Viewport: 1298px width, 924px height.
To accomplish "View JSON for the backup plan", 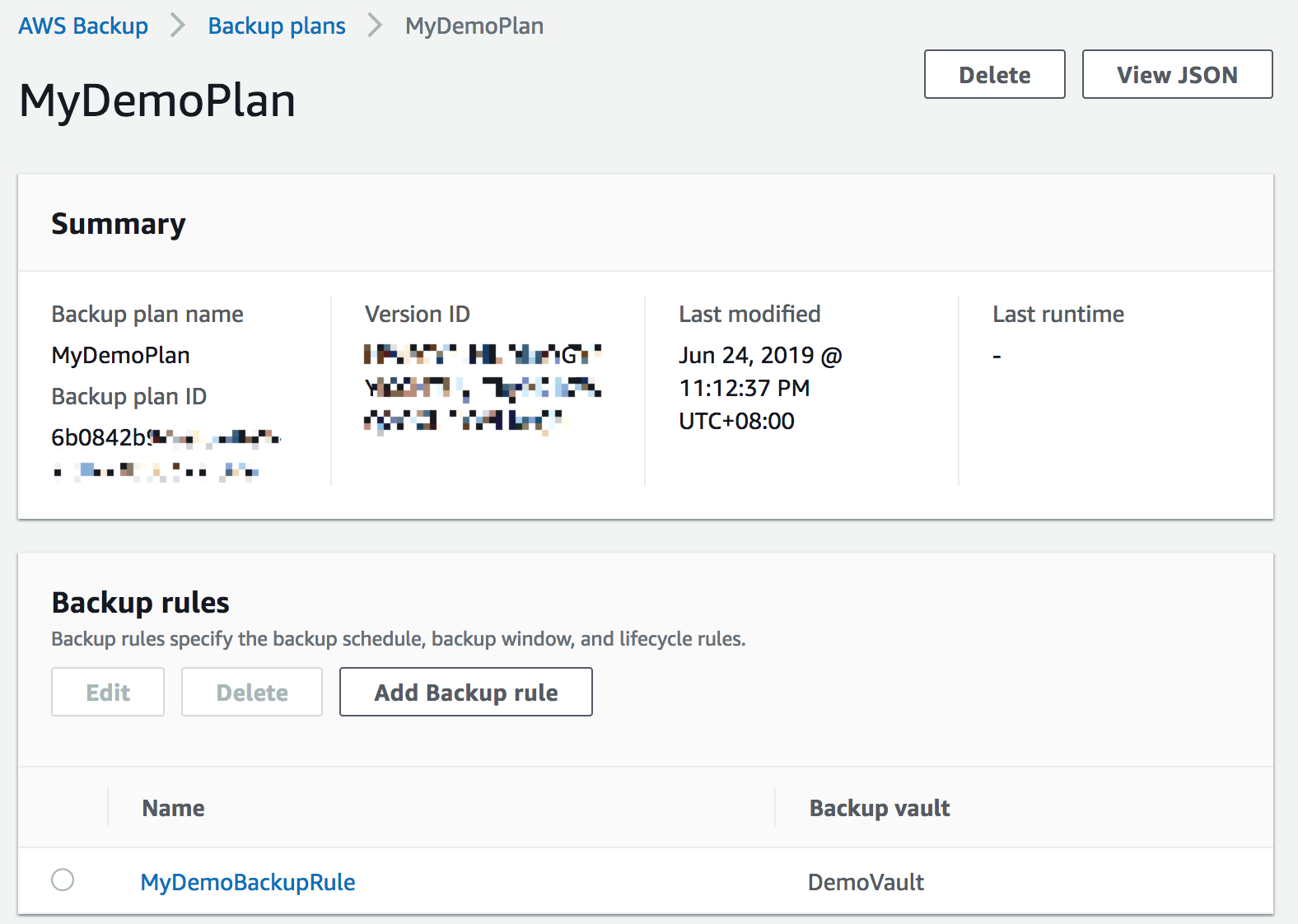I will (x=1178, y=74).
